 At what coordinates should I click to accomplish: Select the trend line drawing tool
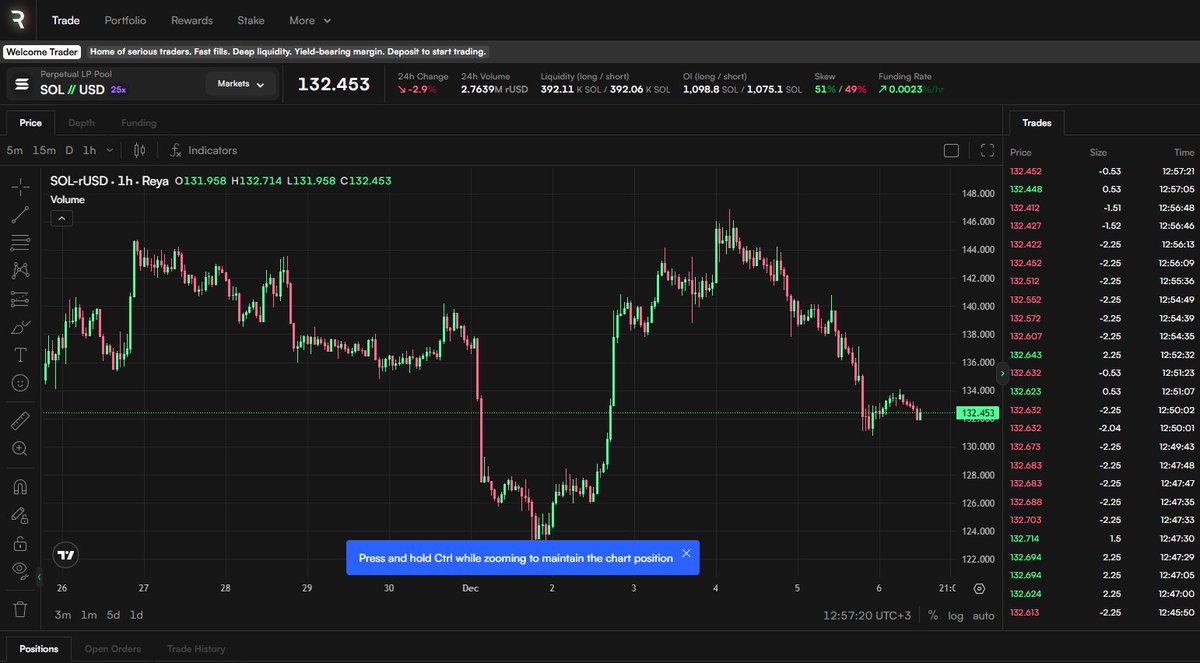pyautogui.click(x=20, y=214)
